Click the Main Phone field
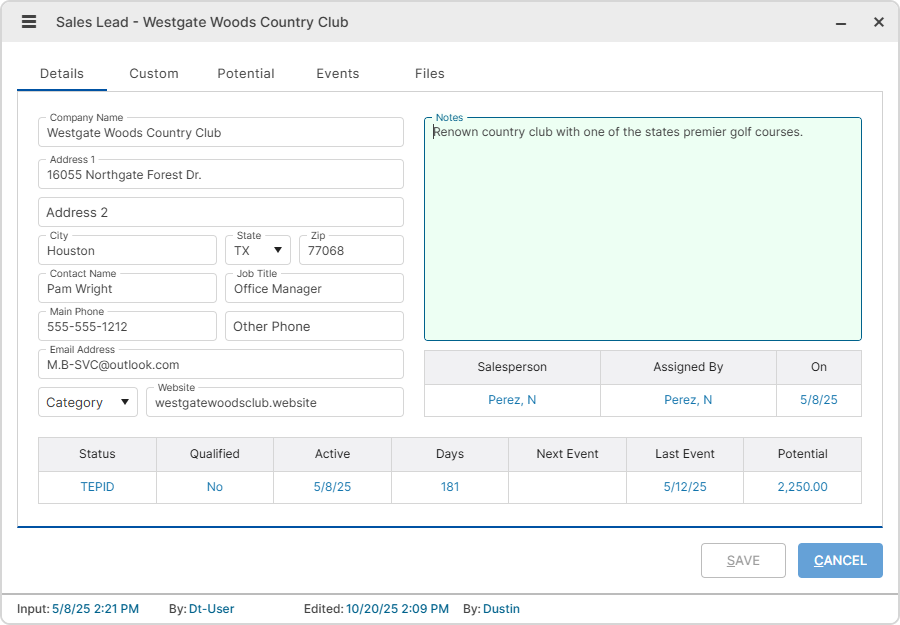 pos(127,326)
